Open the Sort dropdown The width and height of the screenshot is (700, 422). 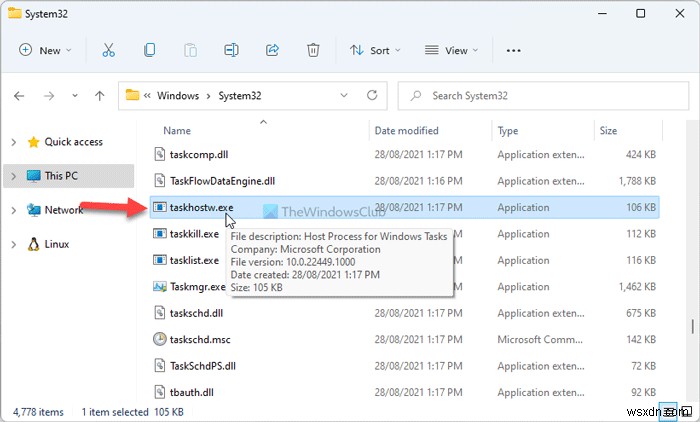[x=375, y=50]
